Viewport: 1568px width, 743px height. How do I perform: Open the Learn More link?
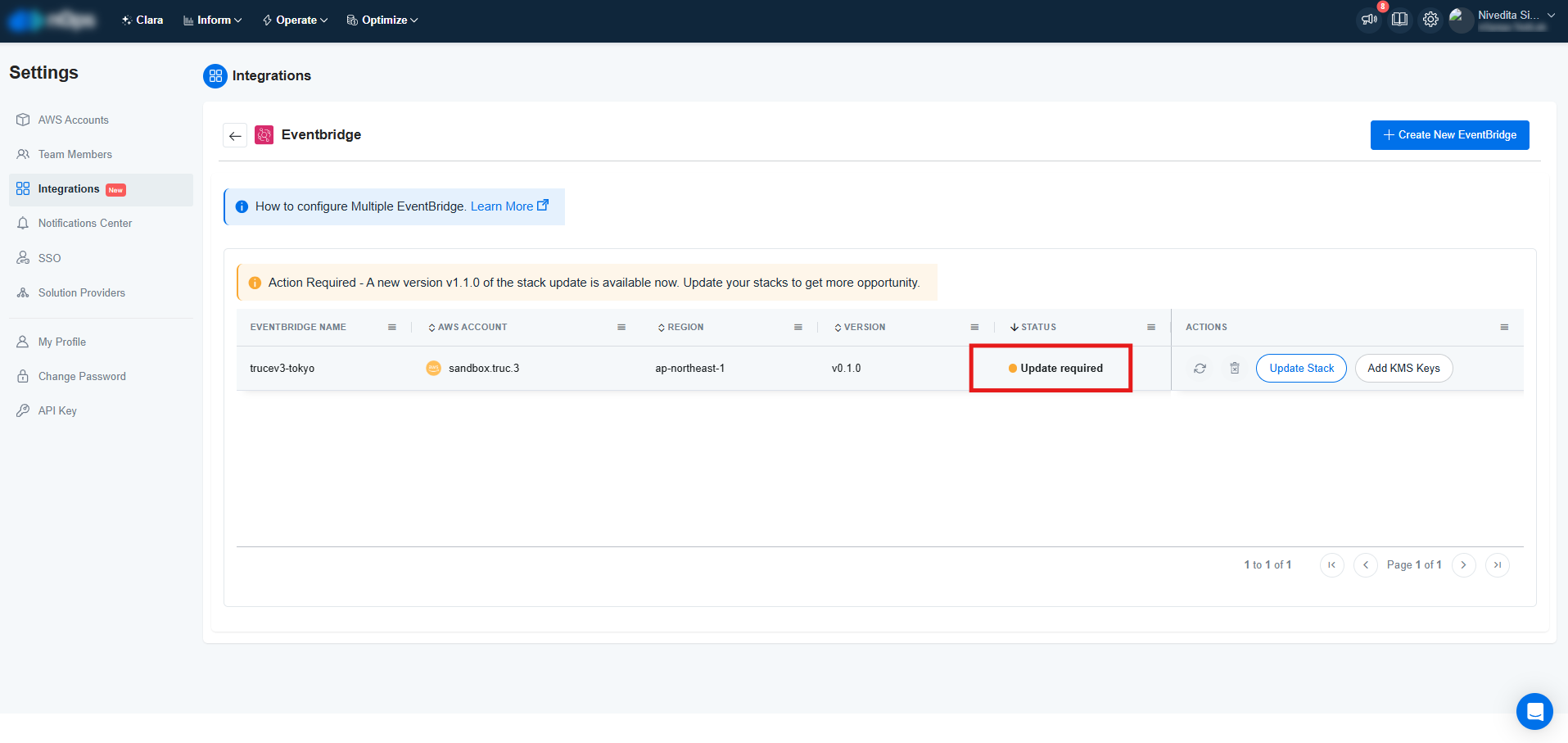(508, 206)
